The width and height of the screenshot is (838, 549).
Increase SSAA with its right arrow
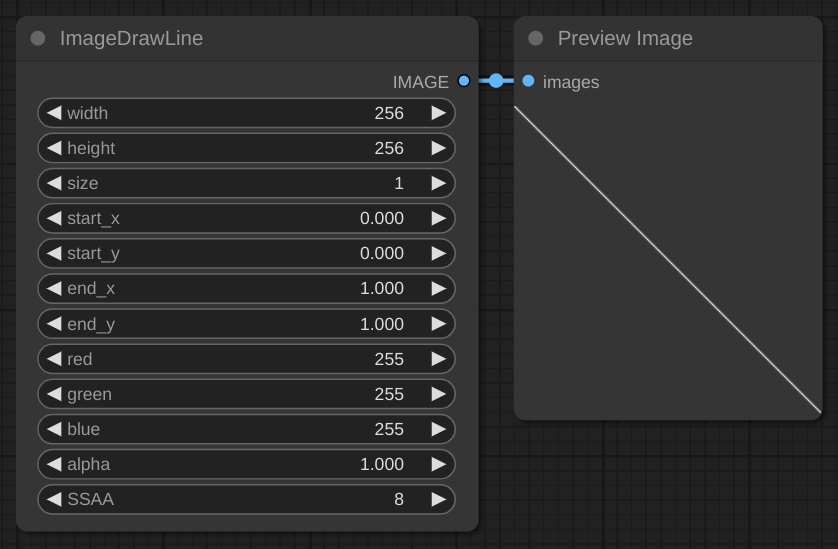click(x=438, y=499)
